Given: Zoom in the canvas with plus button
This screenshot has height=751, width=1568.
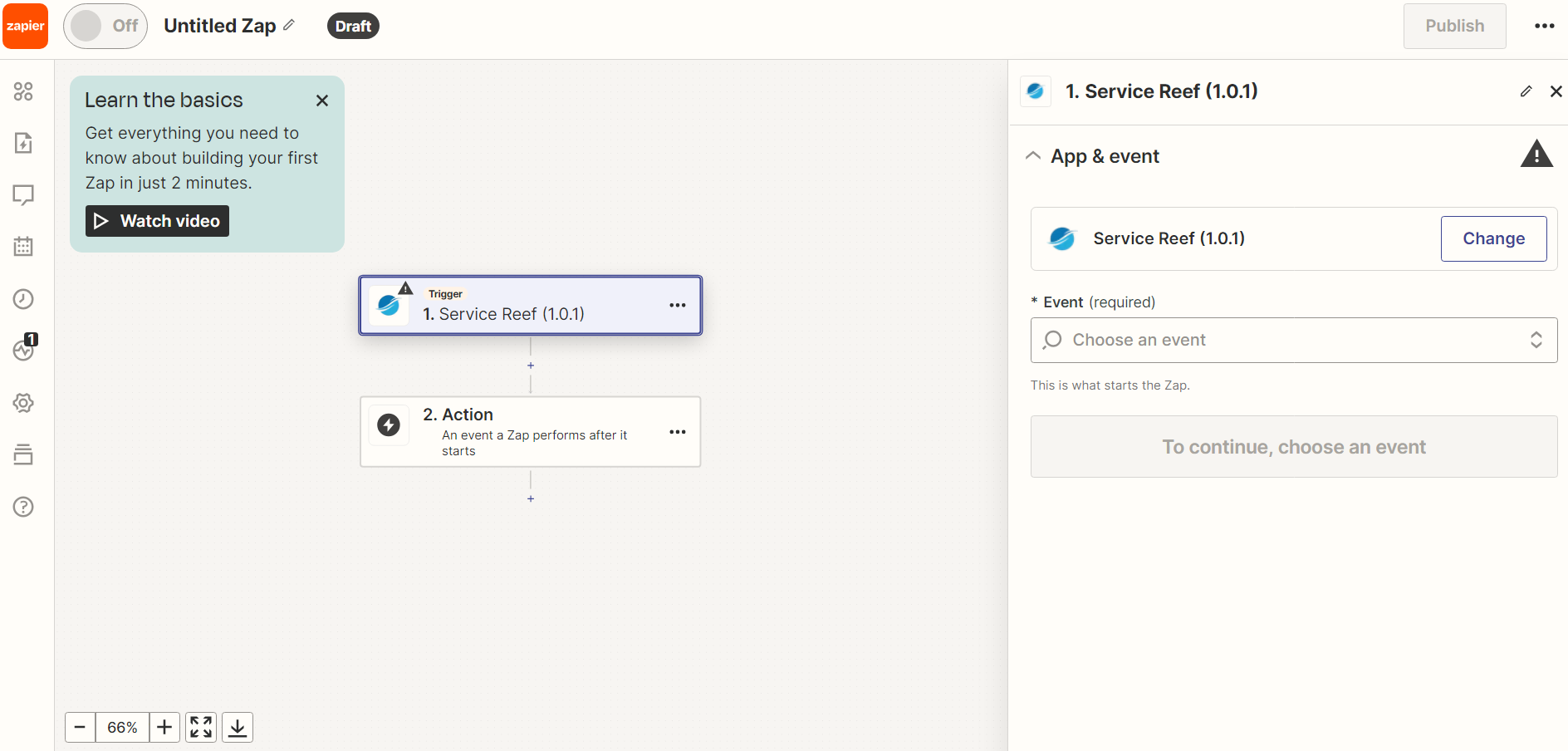Looking at the screenshot, I should coord(164,728).
